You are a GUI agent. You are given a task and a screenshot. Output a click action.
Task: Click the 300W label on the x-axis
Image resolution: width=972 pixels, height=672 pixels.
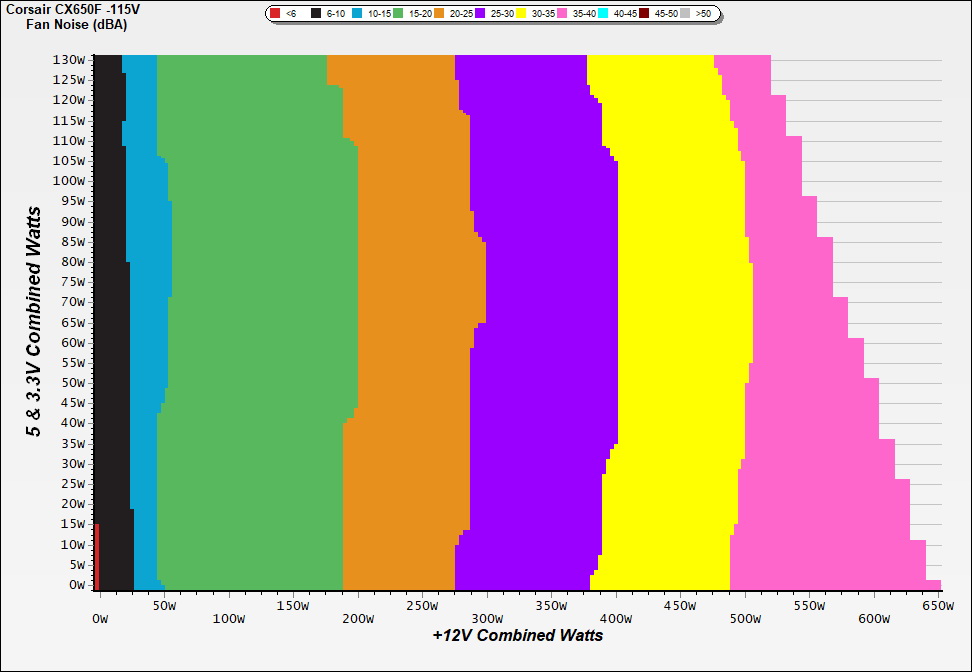[x=487, y=606]
